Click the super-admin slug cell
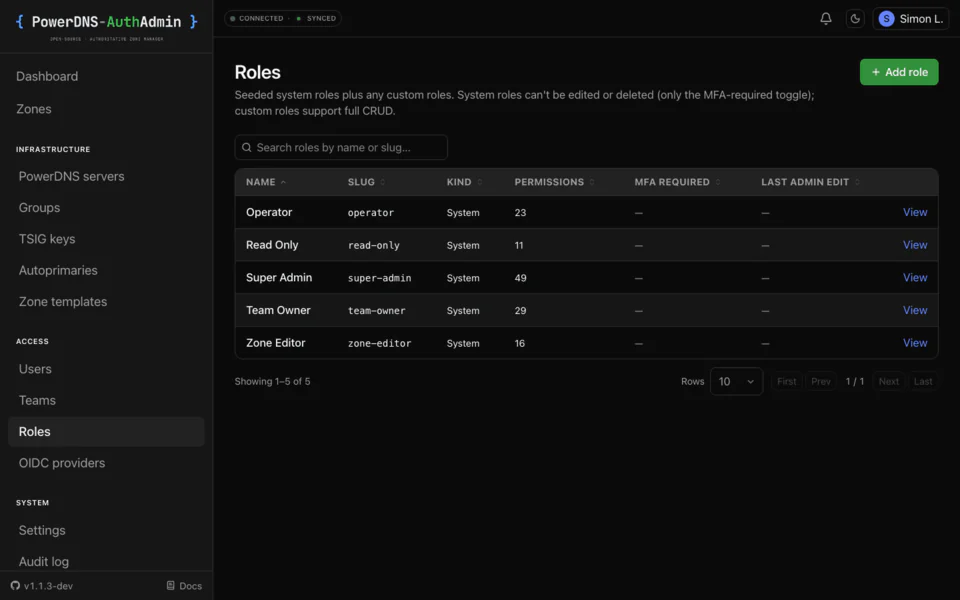960x600 pixels. [x=380, y=278]
